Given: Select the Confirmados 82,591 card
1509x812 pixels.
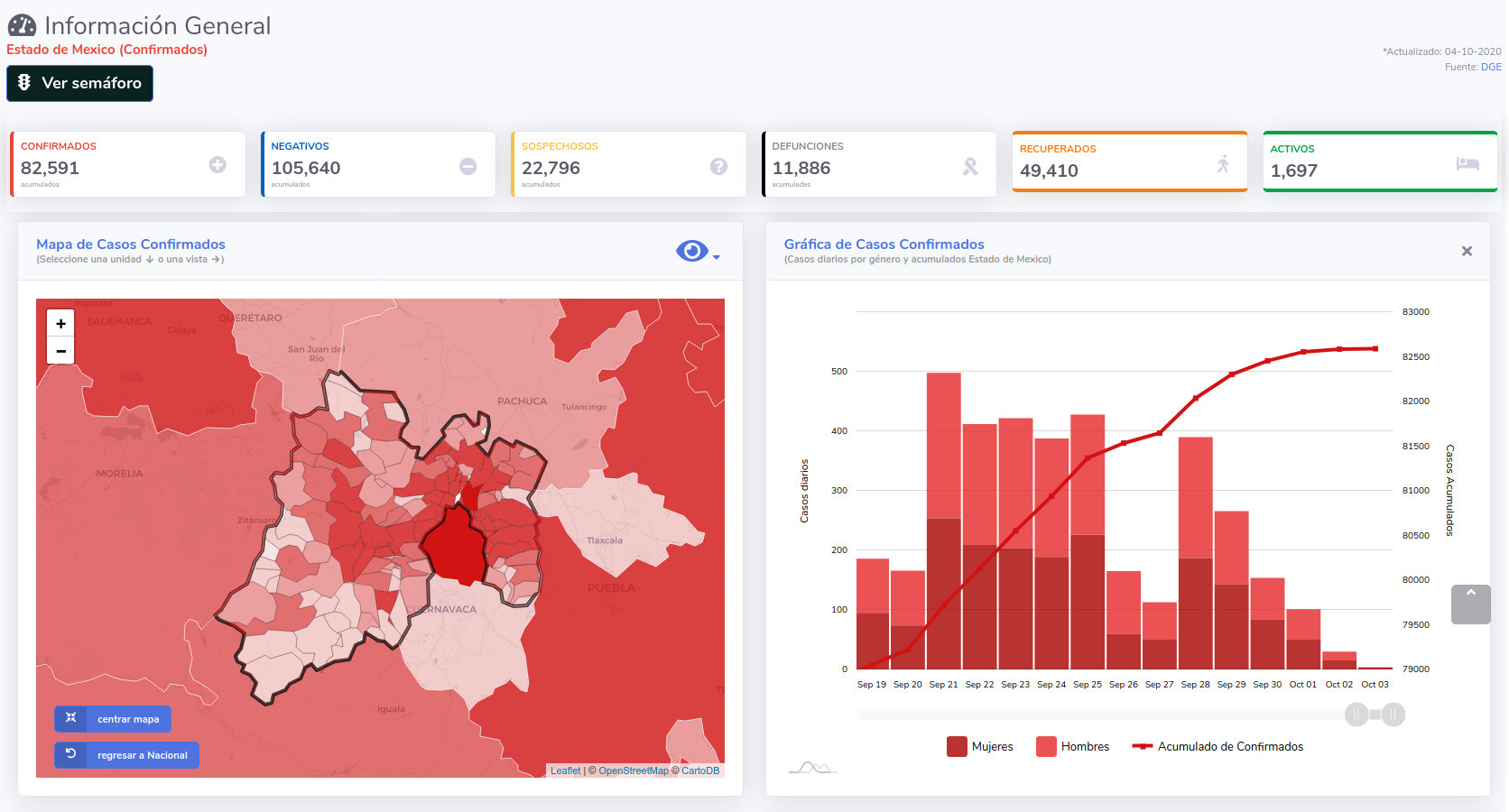Looking at the screenshot, I should (x=128, y=164).
